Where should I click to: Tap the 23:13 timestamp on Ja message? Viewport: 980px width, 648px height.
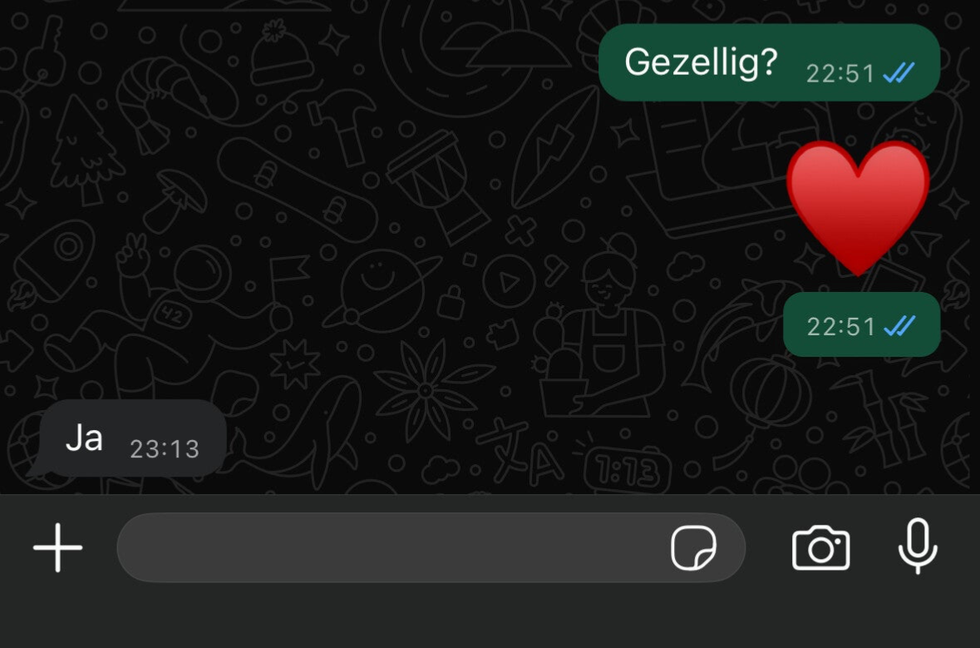tap(164, 449)
